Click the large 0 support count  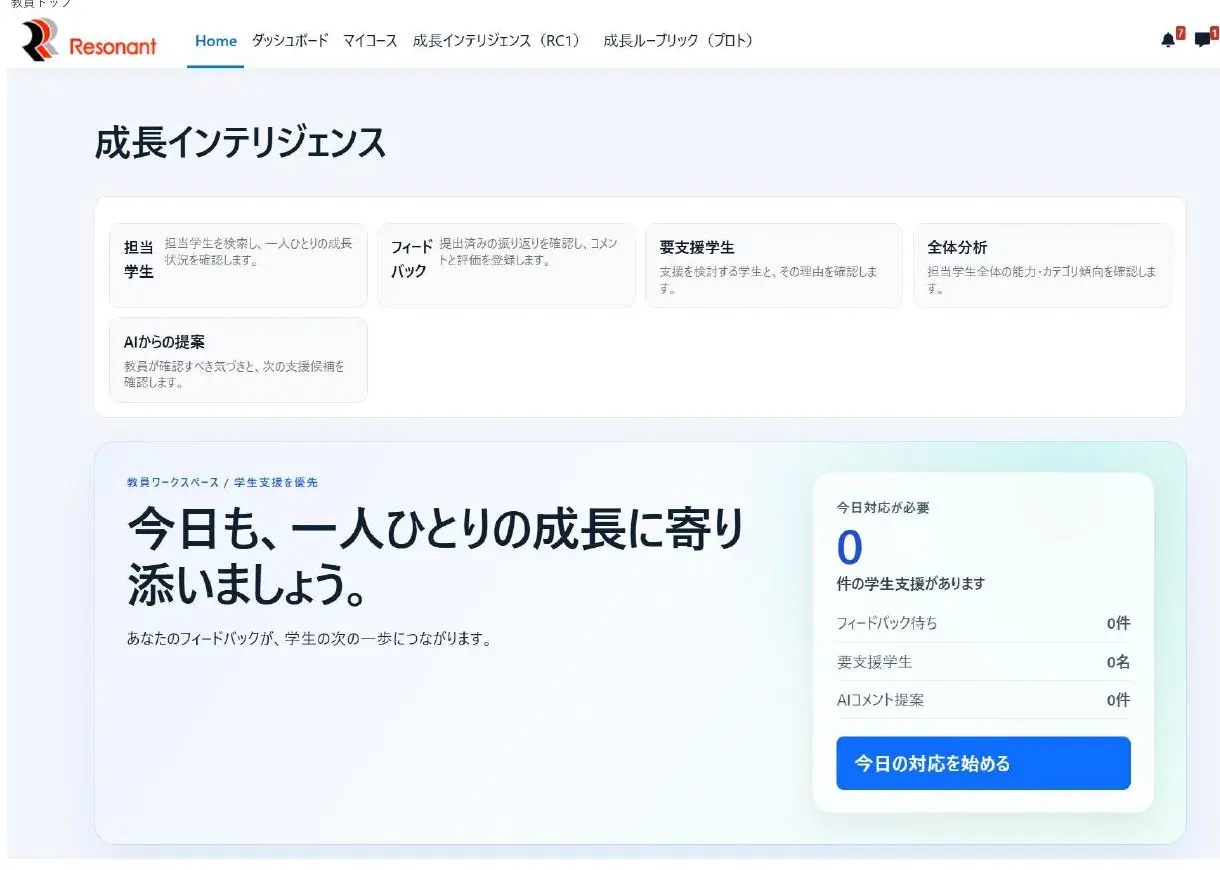tap(850, 547)
